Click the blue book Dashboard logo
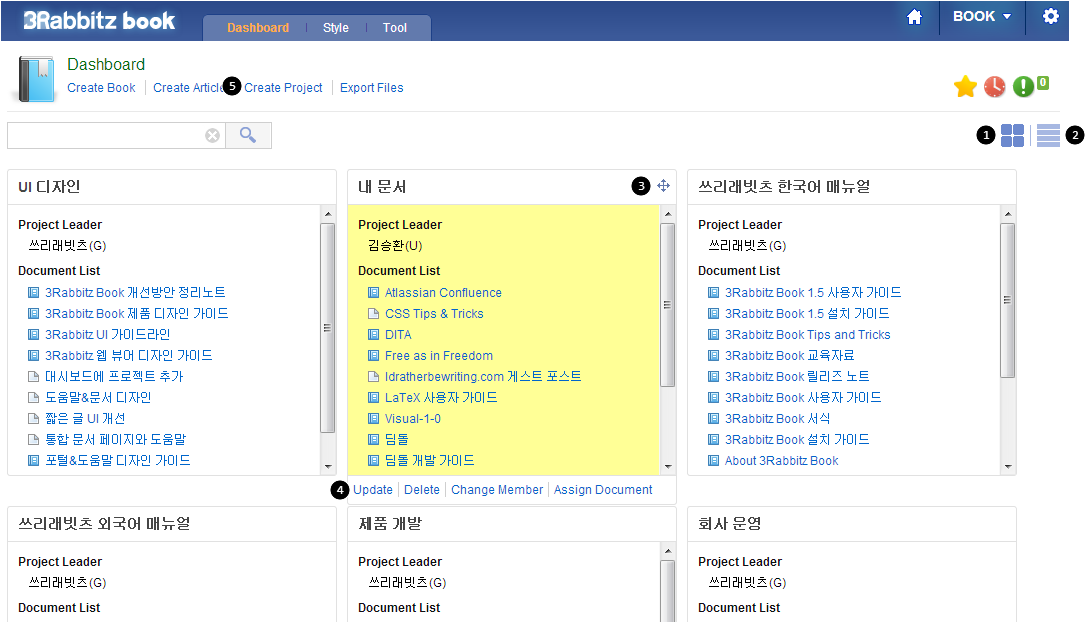This screenshot has width=1086, height=623. pyautogui.click(x=36, y=79)
